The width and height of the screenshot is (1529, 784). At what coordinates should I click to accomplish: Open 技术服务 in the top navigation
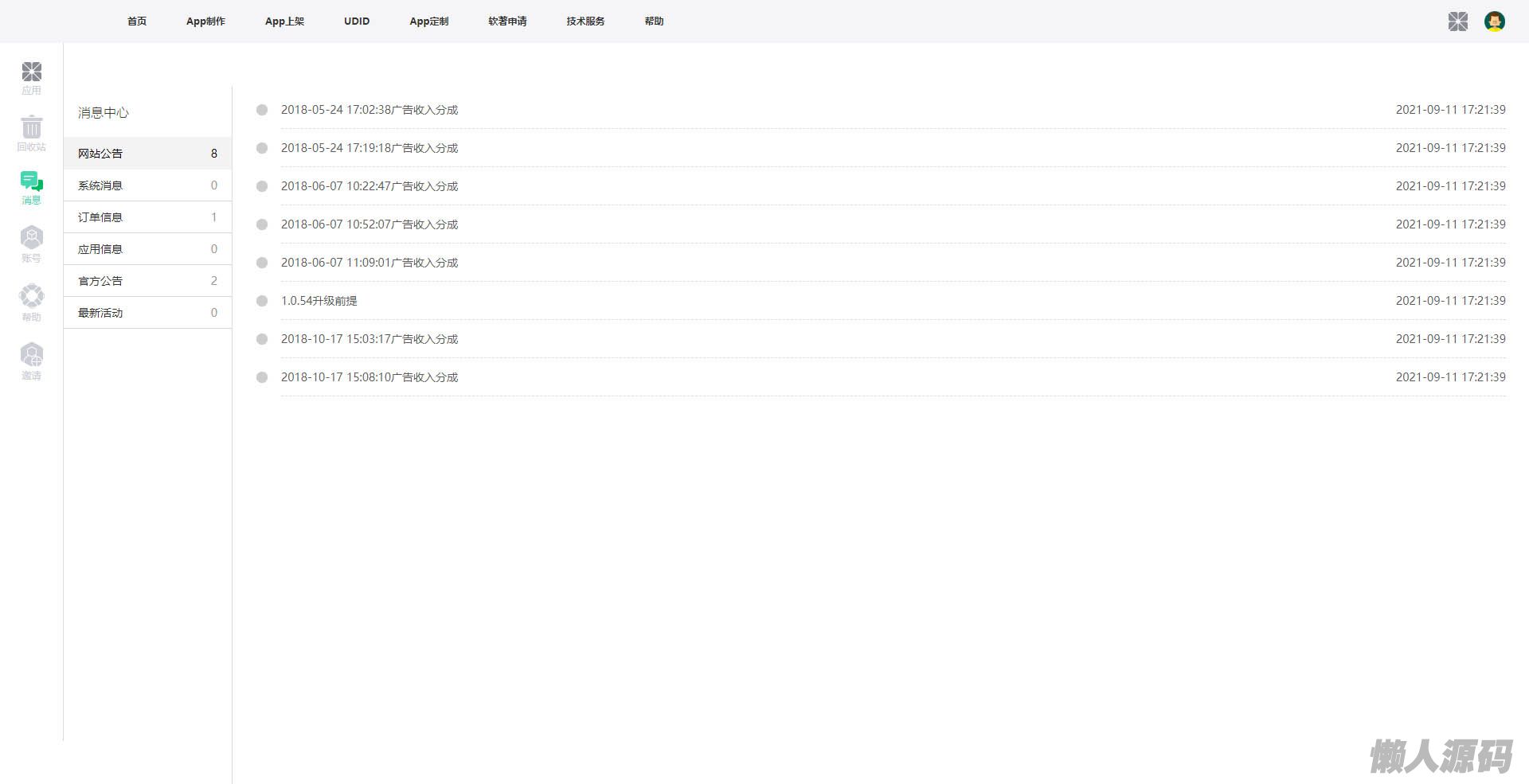585,21
